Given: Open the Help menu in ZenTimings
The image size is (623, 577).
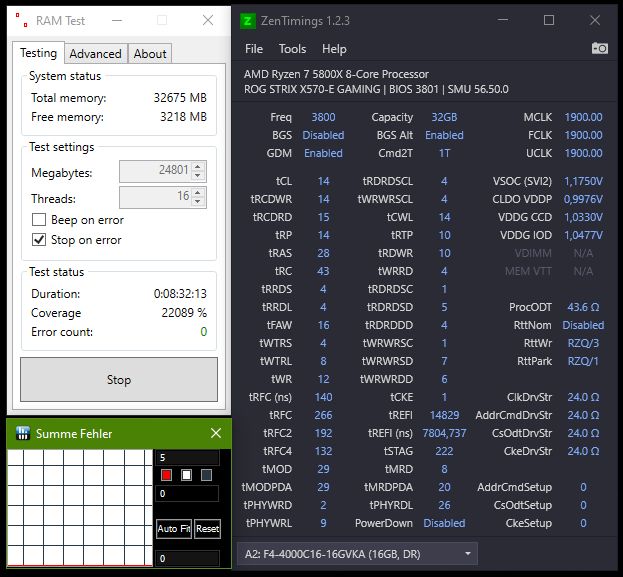Looking at the screenshot, I should [x=334, y=49].
